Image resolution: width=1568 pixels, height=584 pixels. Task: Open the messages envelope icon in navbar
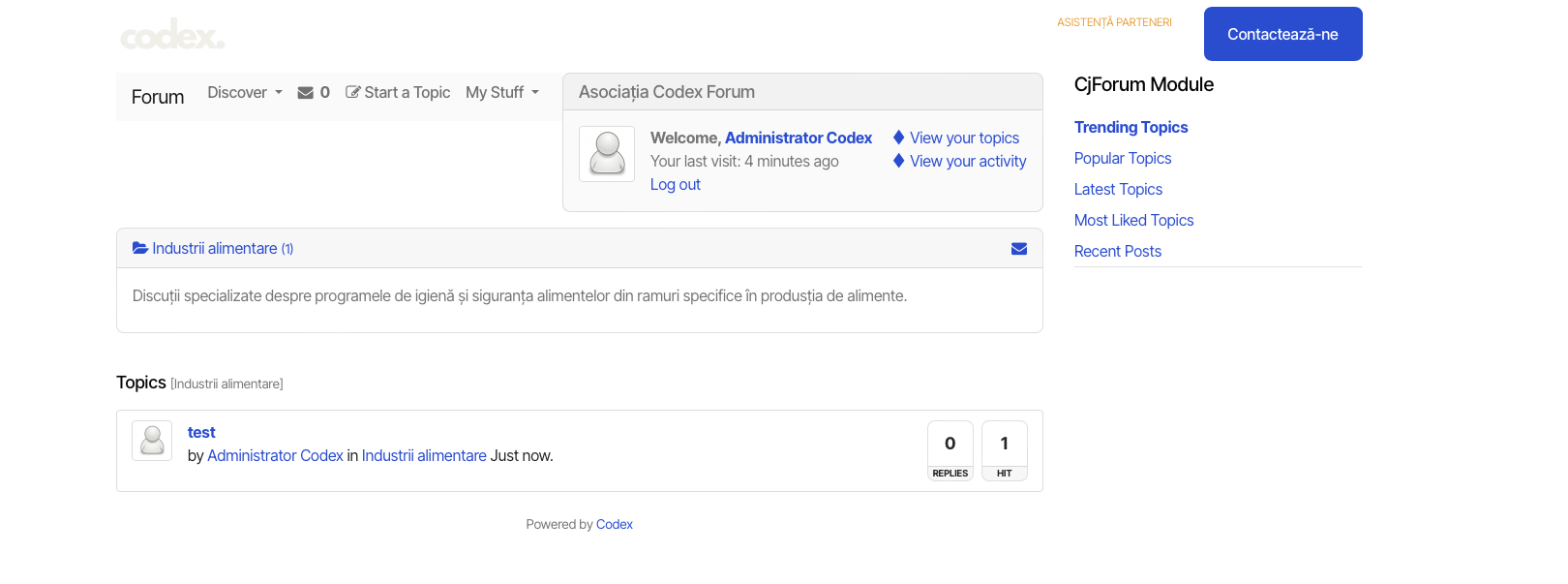click(306, 93)
